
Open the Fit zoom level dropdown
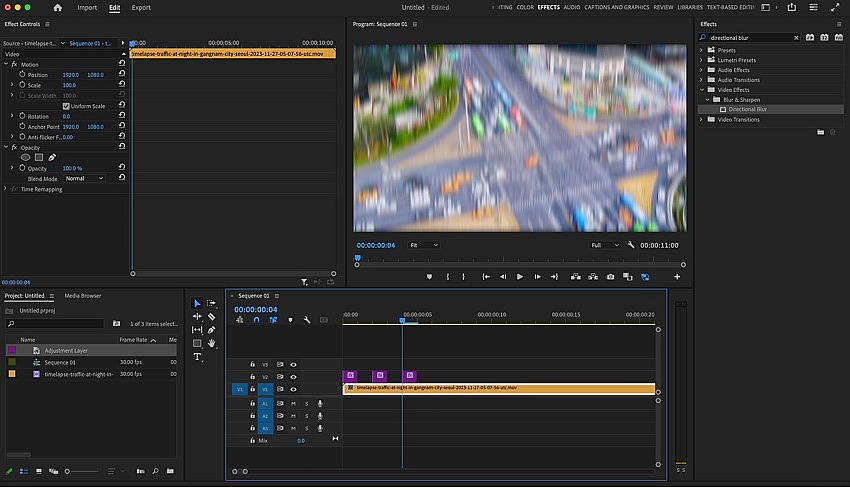[424, 245]
